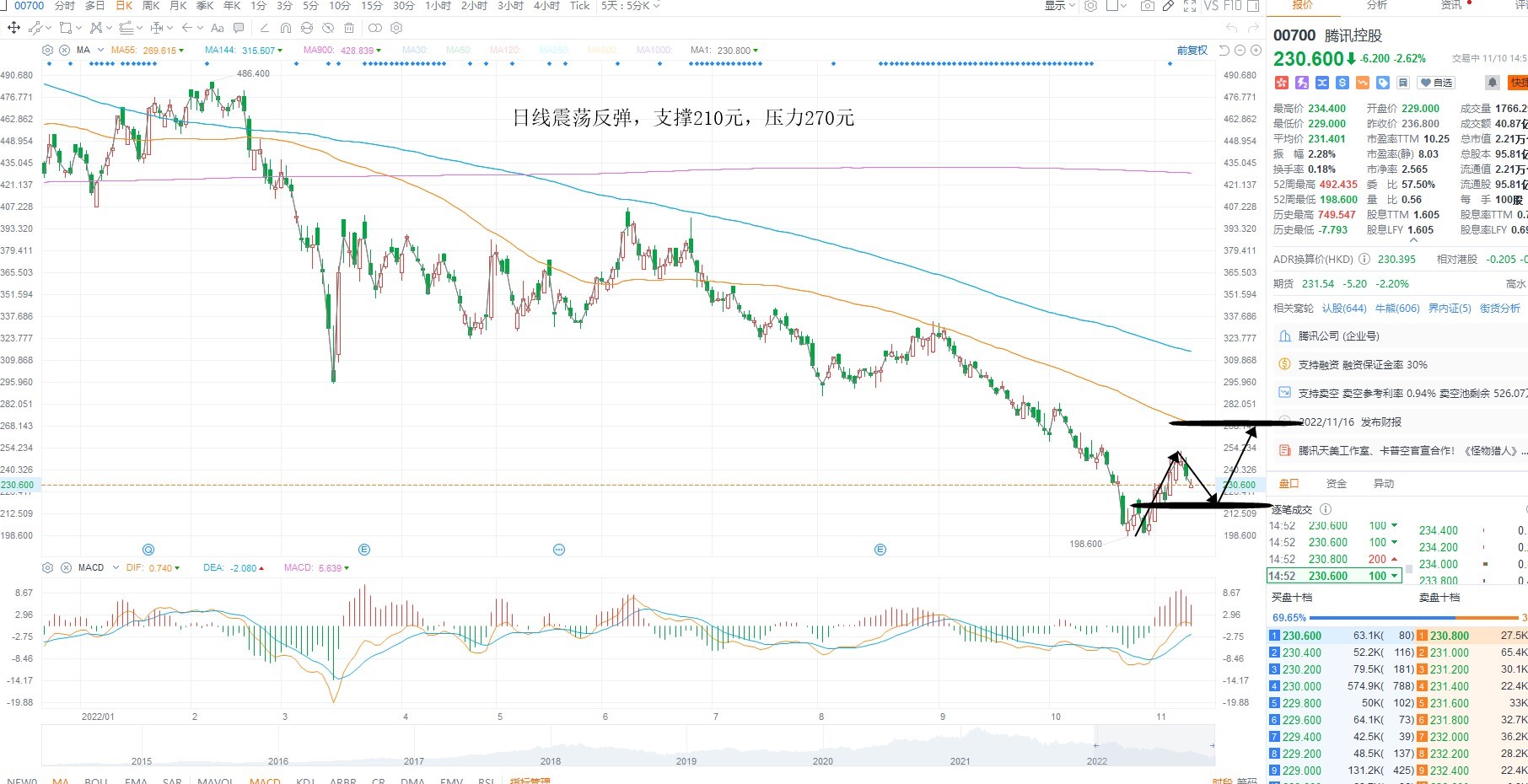1528x784 pixels.
Task: Open the 显示 display dropdown
Action: tap(1060, 6)
